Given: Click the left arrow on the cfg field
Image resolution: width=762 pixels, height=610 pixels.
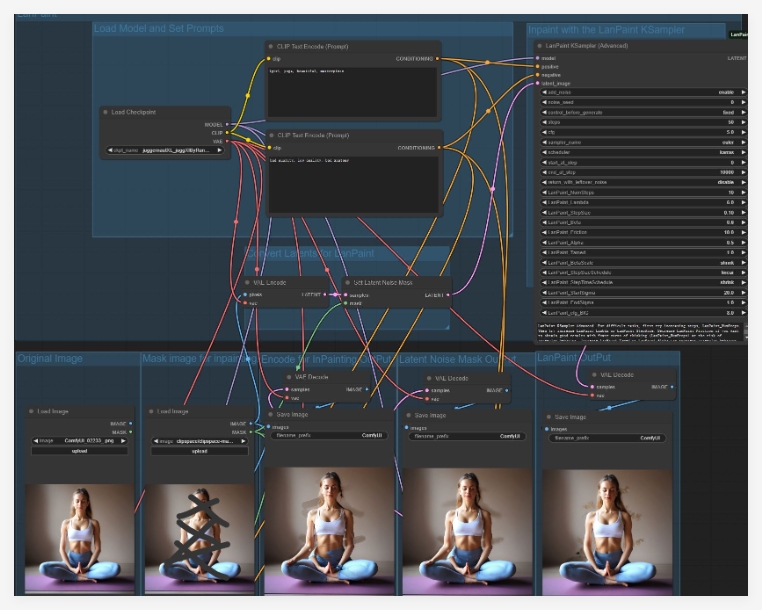Looking at the screenshot, I should click(x=542, y=132).
